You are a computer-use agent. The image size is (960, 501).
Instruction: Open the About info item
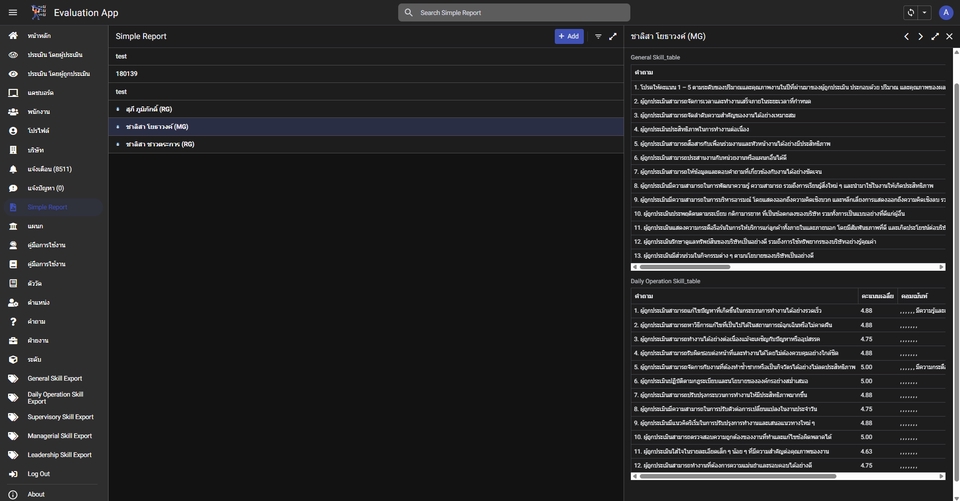(36, 494)
